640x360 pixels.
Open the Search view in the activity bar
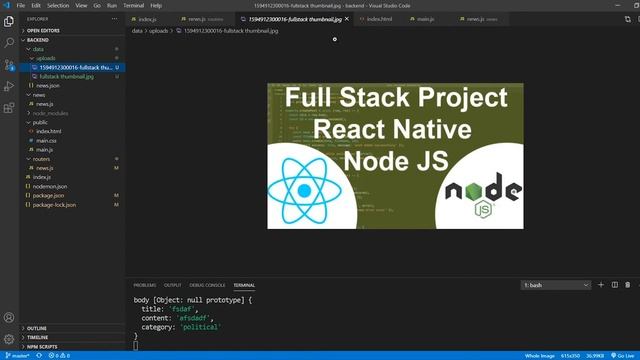pos(9,42)
